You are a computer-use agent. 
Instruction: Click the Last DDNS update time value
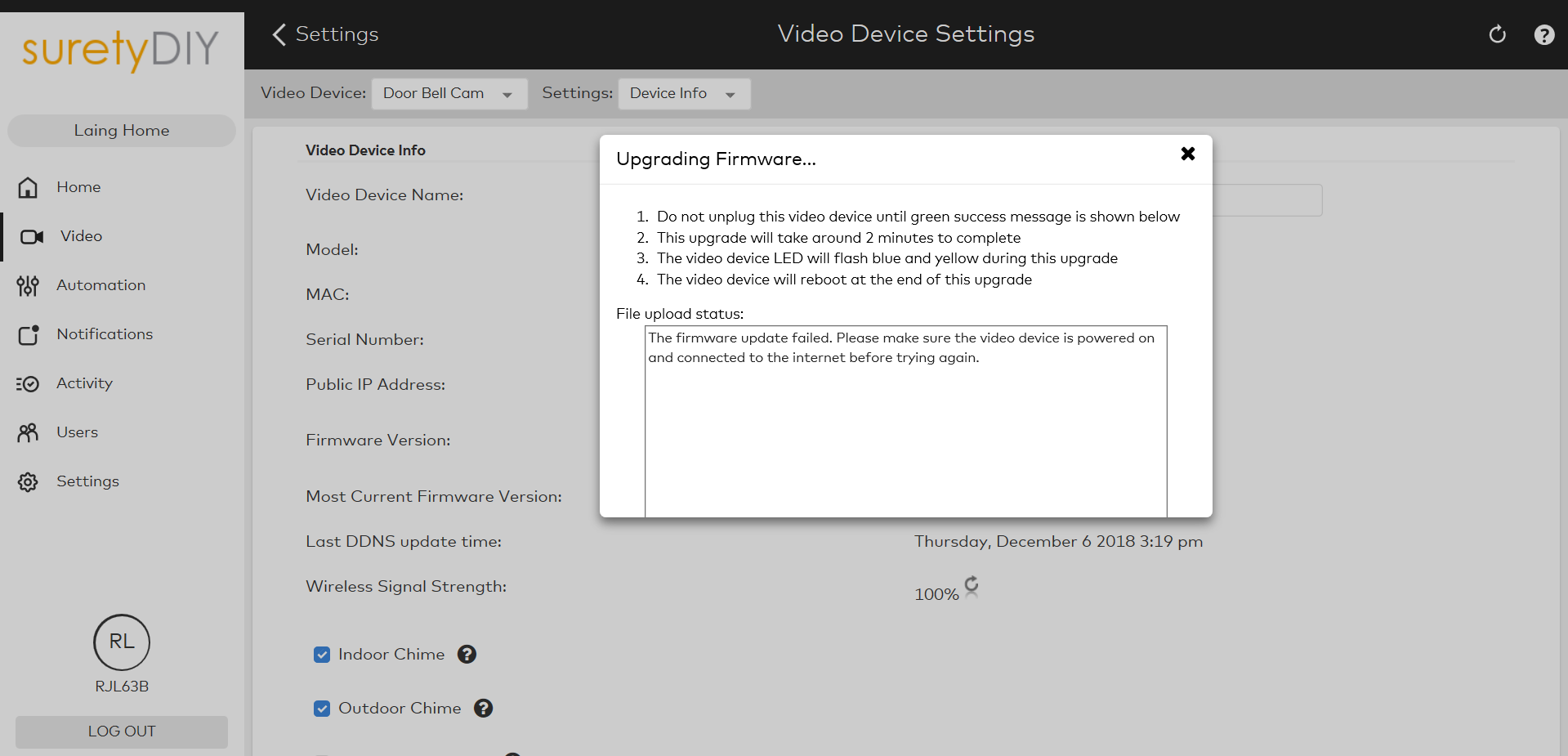point(1058,542)
